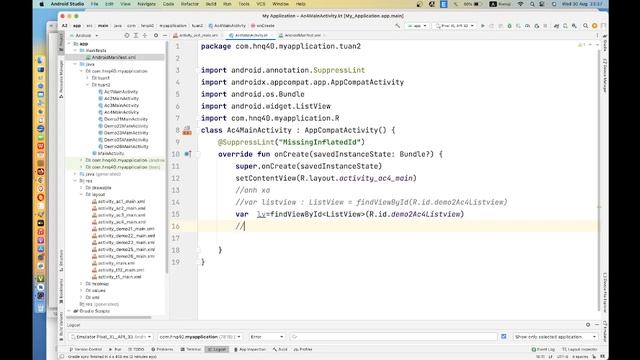Open the Run tool window

point(115,349)
